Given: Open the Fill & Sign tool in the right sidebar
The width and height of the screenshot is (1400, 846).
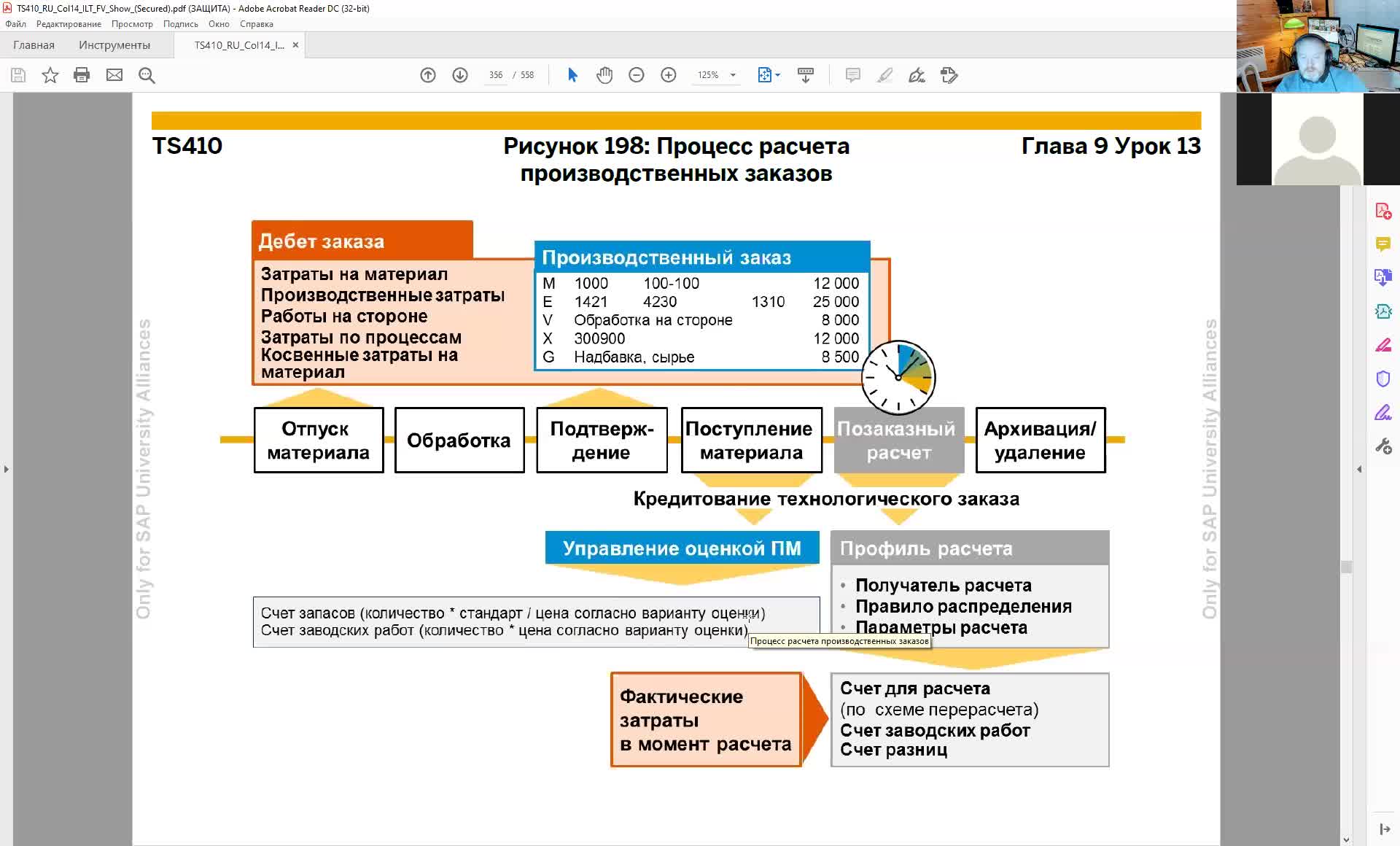Looking at the screenshot, I should click(1383, 413).
